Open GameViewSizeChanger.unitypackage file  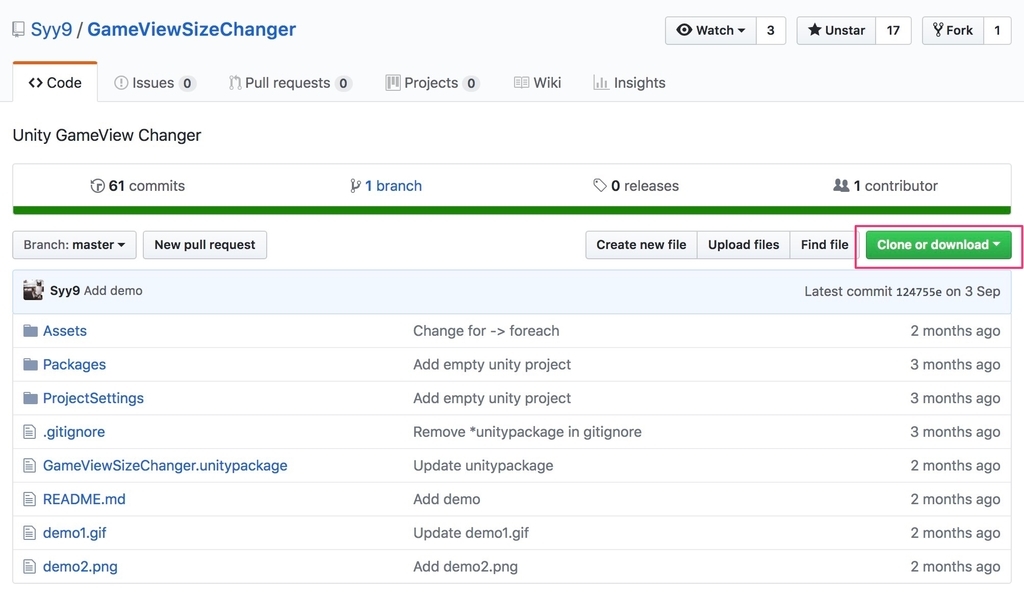coord(165,465)
